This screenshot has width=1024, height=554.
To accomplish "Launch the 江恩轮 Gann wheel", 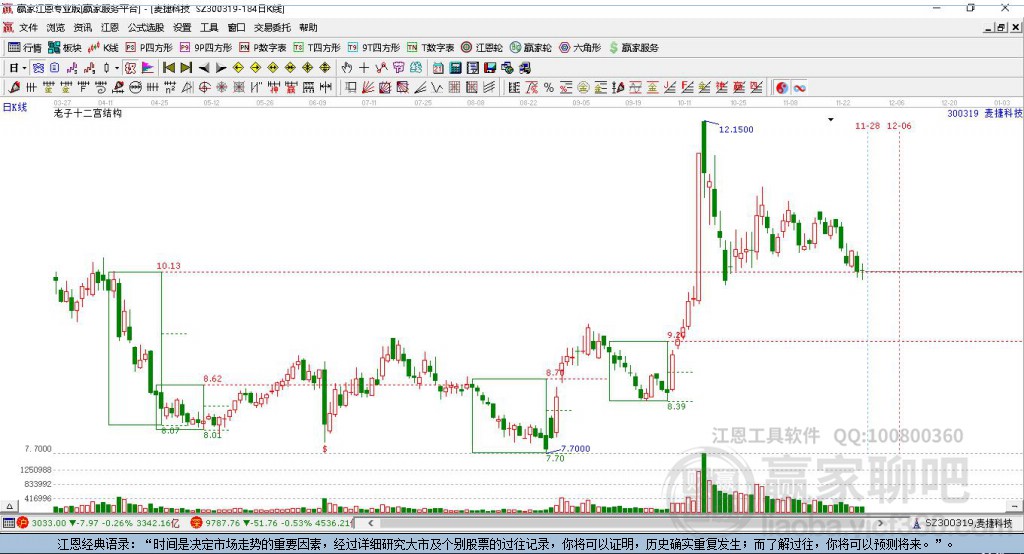I will coord(482,48).
